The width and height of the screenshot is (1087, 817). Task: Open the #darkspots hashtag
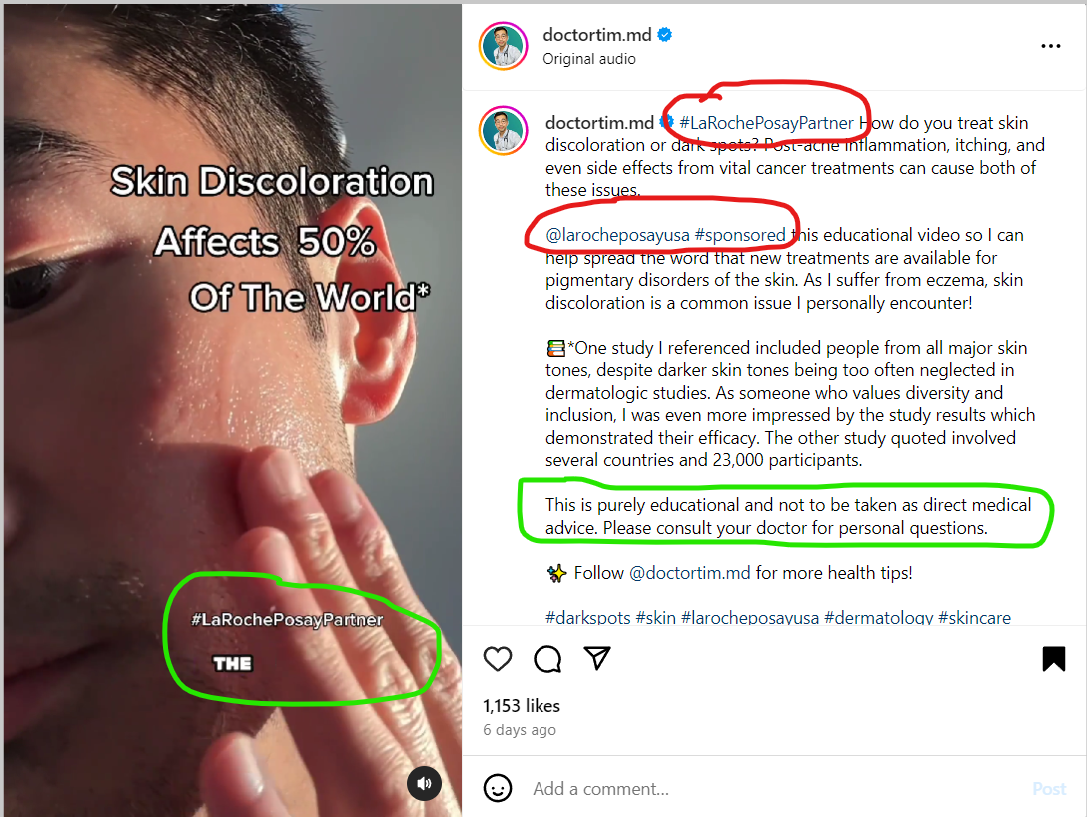588,617
